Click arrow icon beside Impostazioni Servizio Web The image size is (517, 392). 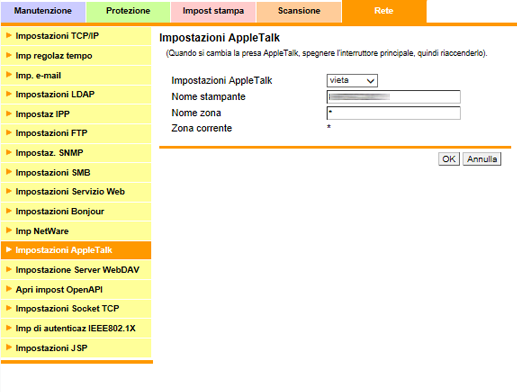pyautogui.click(x=9, y=191)
